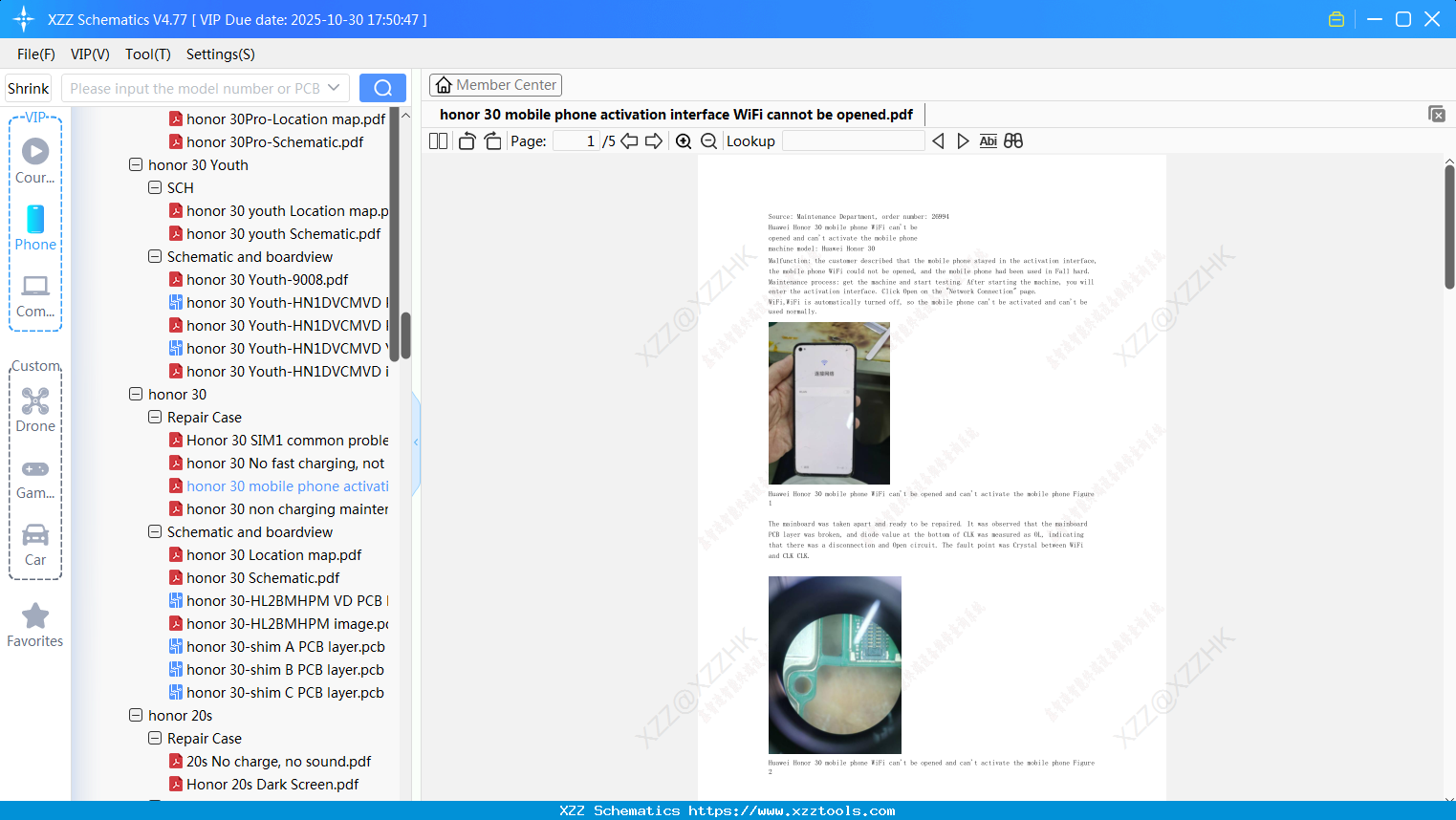Viewport: 1456px width, 820px height.
Task: Click the binoculars search icon
Action: (x=1013, y=141)
